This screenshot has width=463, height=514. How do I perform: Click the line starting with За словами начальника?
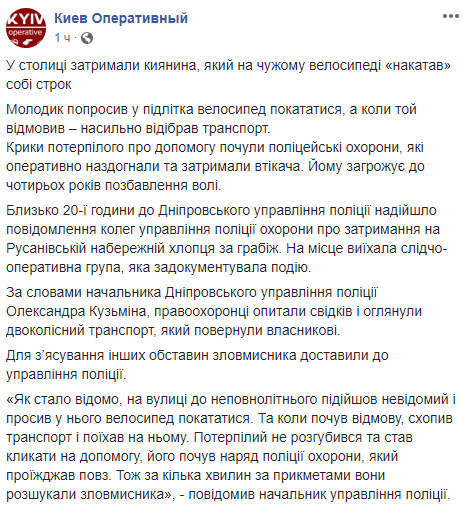[192, 292]
